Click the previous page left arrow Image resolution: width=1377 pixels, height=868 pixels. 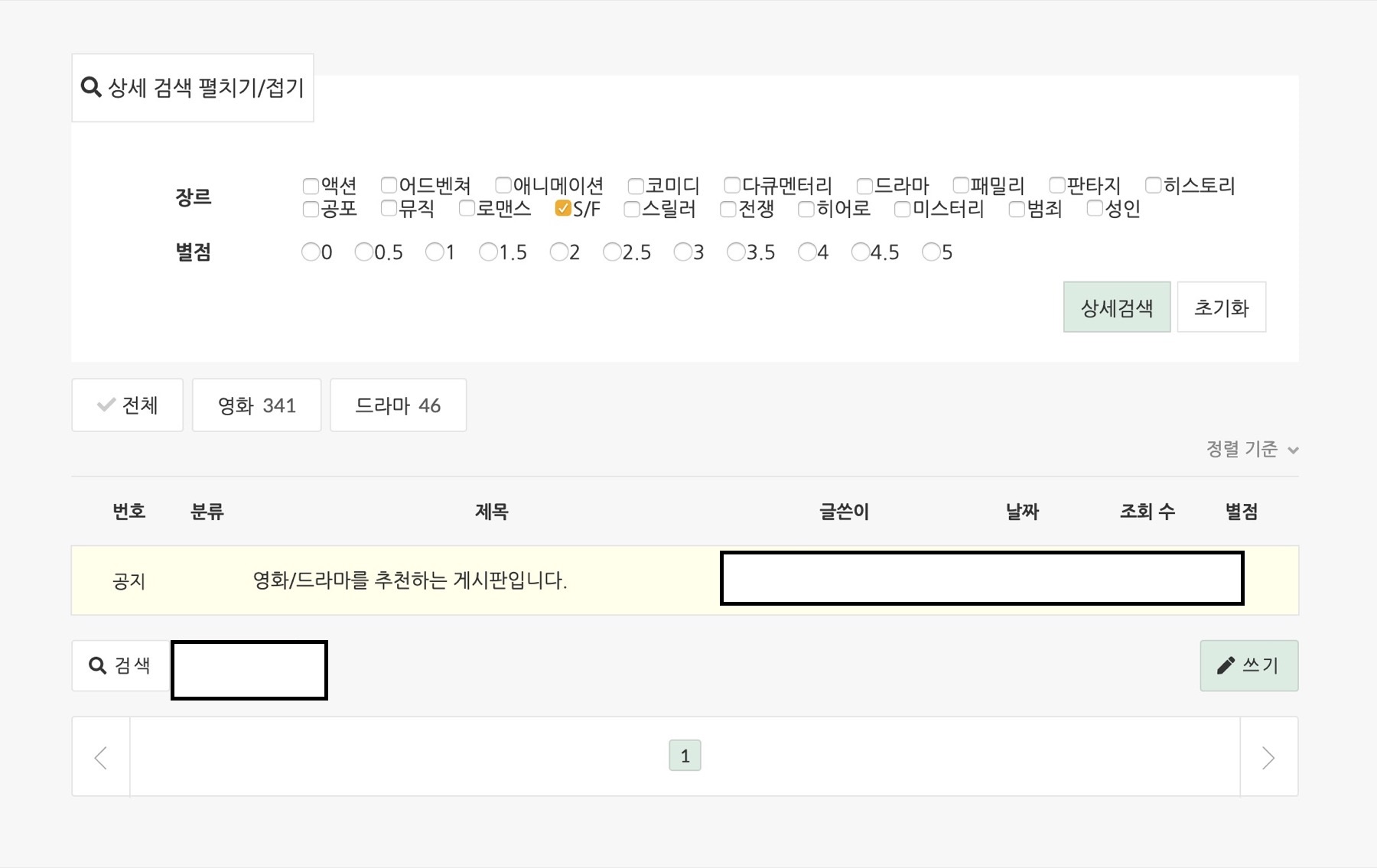101,757
